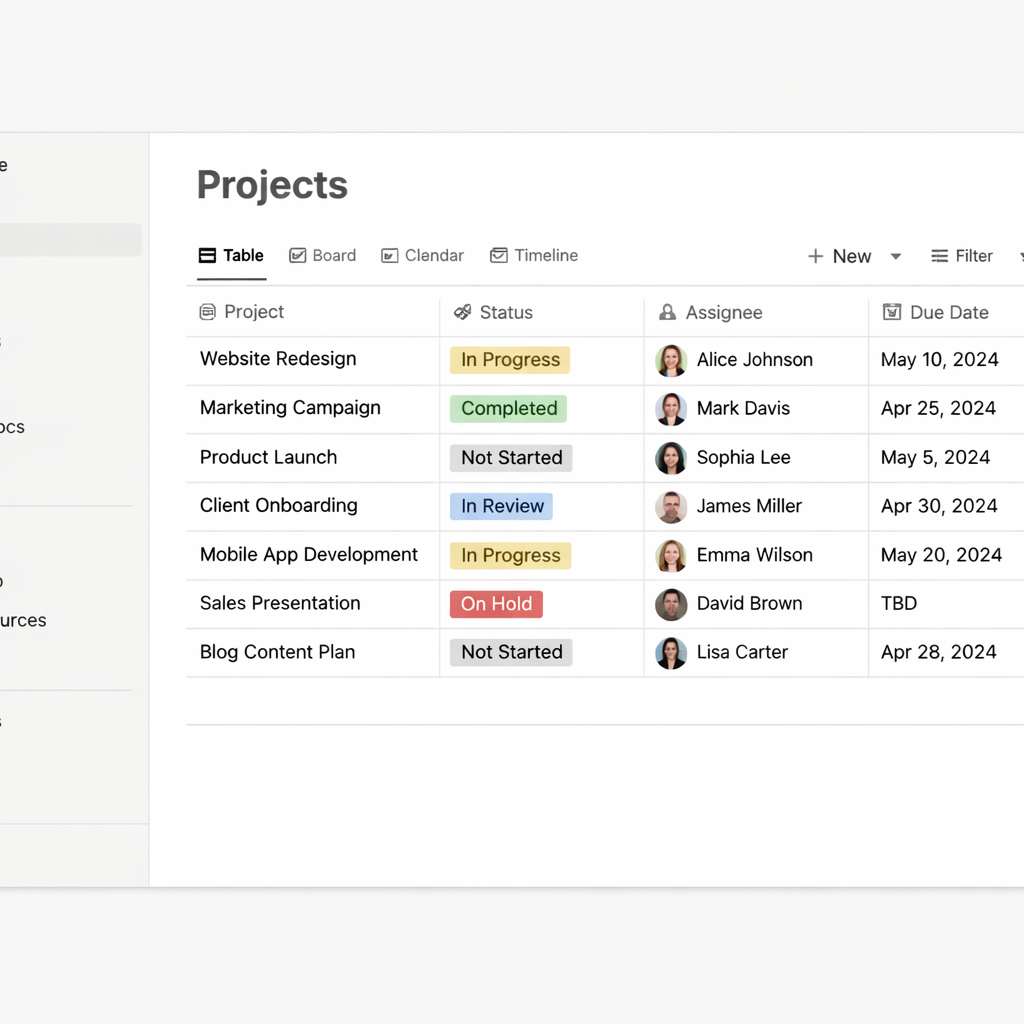Select the Table view tab

231,256
